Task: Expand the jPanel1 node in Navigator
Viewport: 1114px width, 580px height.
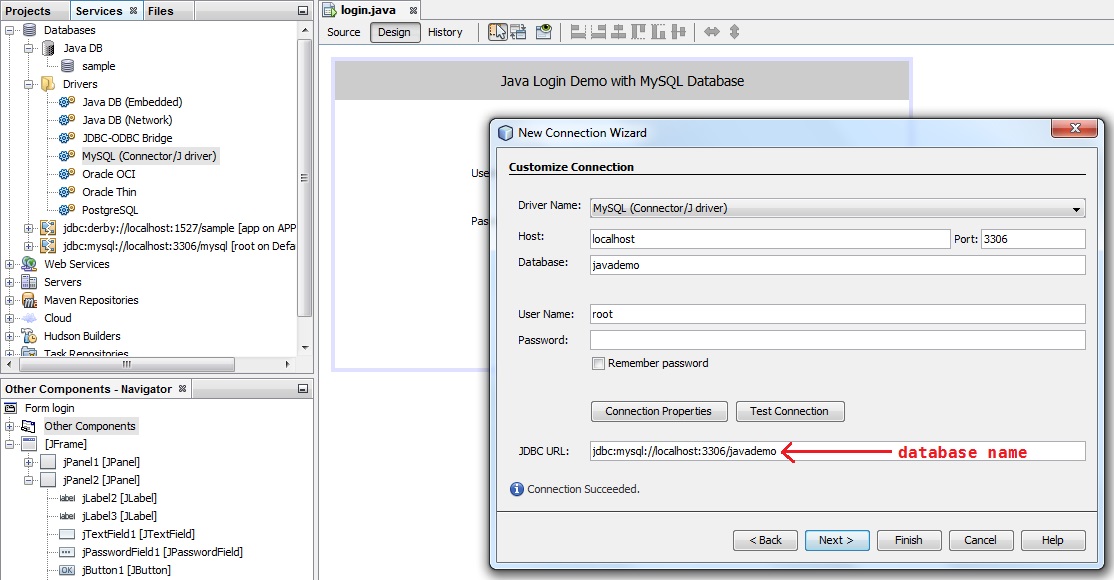Action: [x=29, y=462]
